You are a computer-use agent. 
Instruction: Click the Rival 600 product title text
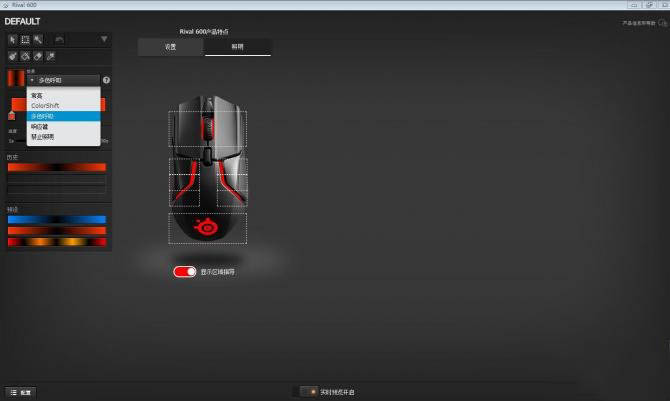[x=204, y=32]
